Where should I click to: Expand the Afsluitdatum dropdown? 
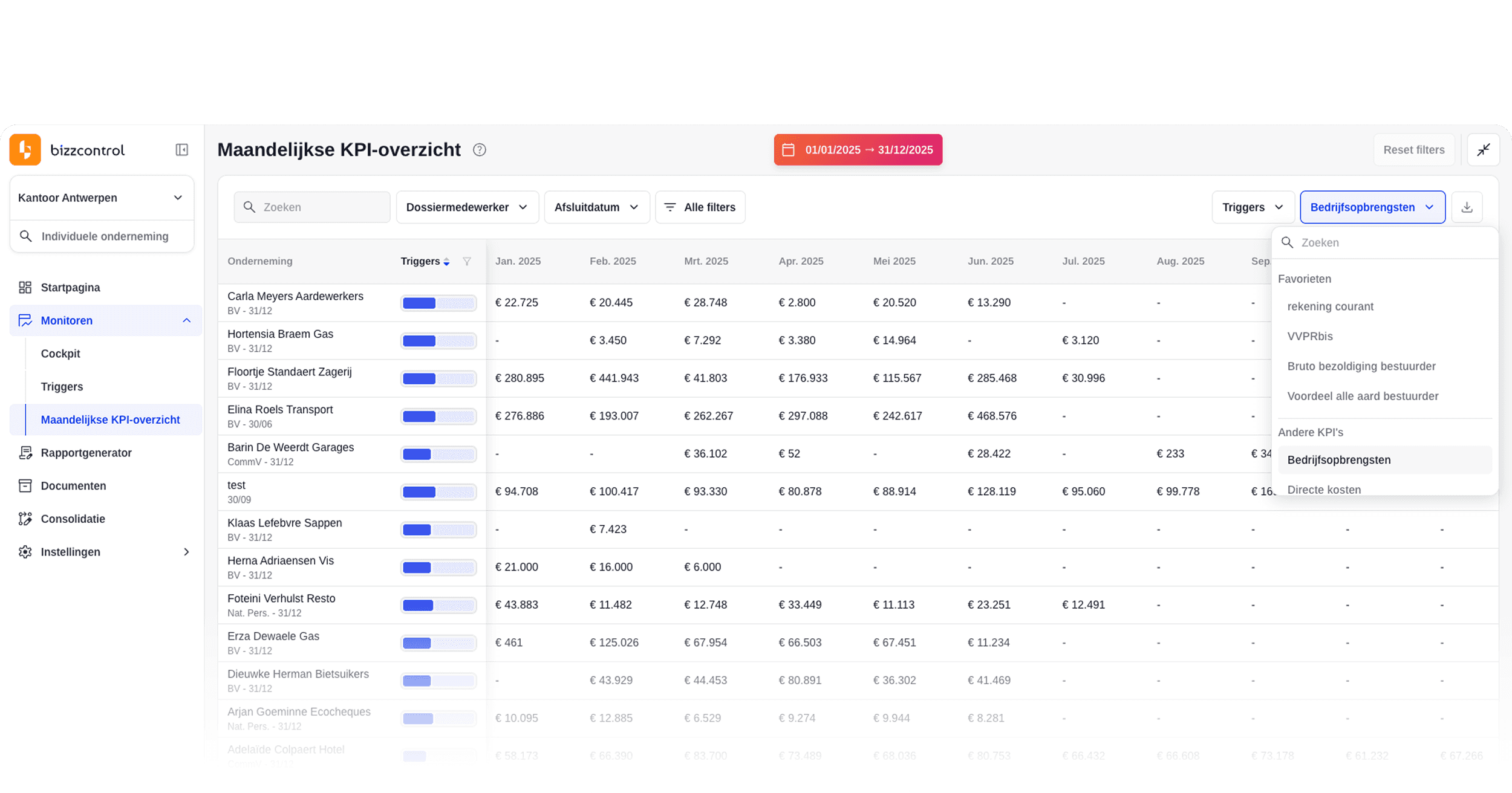(x=596, y=207)
